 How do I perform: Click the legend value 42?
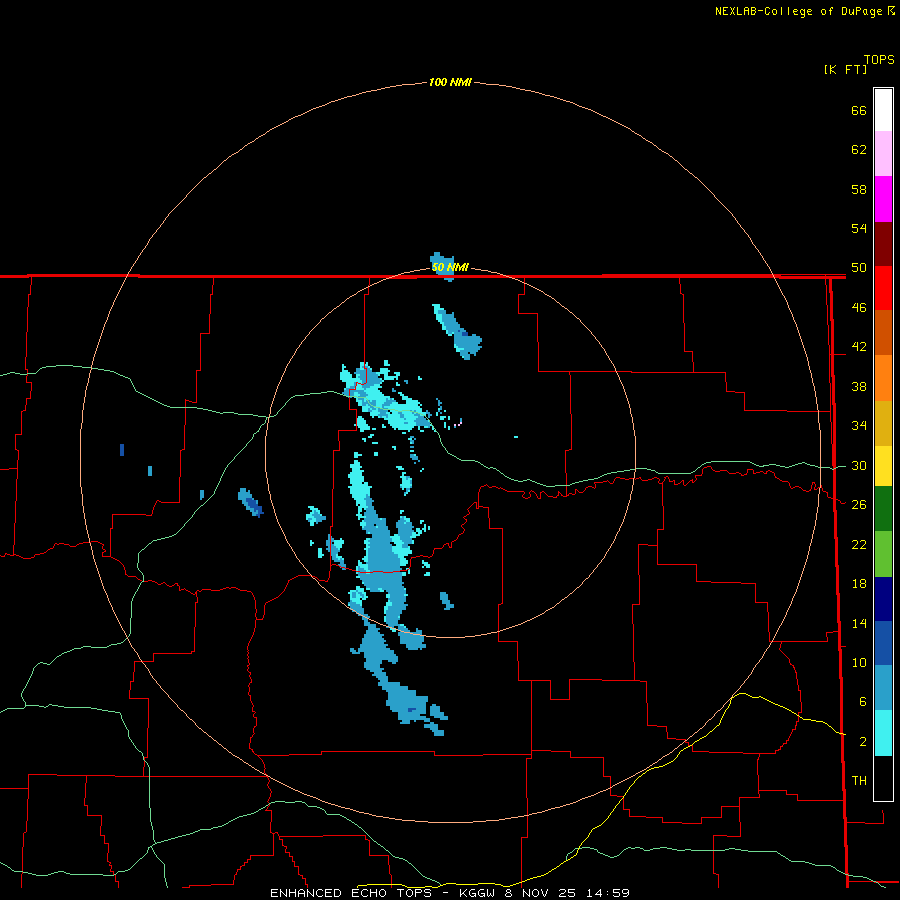click(859, 346)
